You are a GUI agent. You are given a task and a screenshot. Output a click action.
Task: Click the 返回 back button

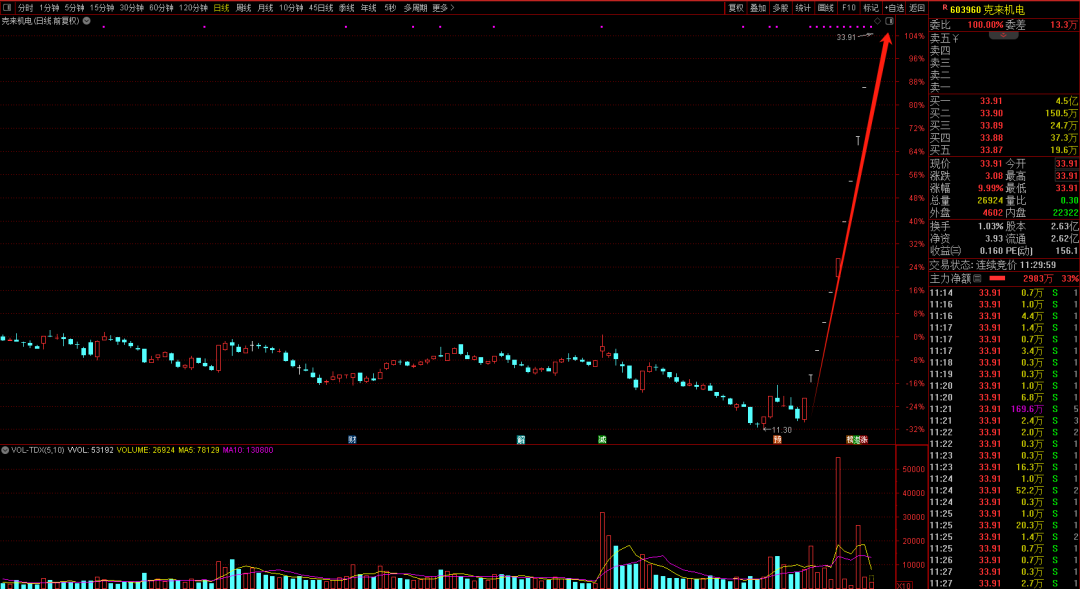pyautogui.click(x=917, y=8)
